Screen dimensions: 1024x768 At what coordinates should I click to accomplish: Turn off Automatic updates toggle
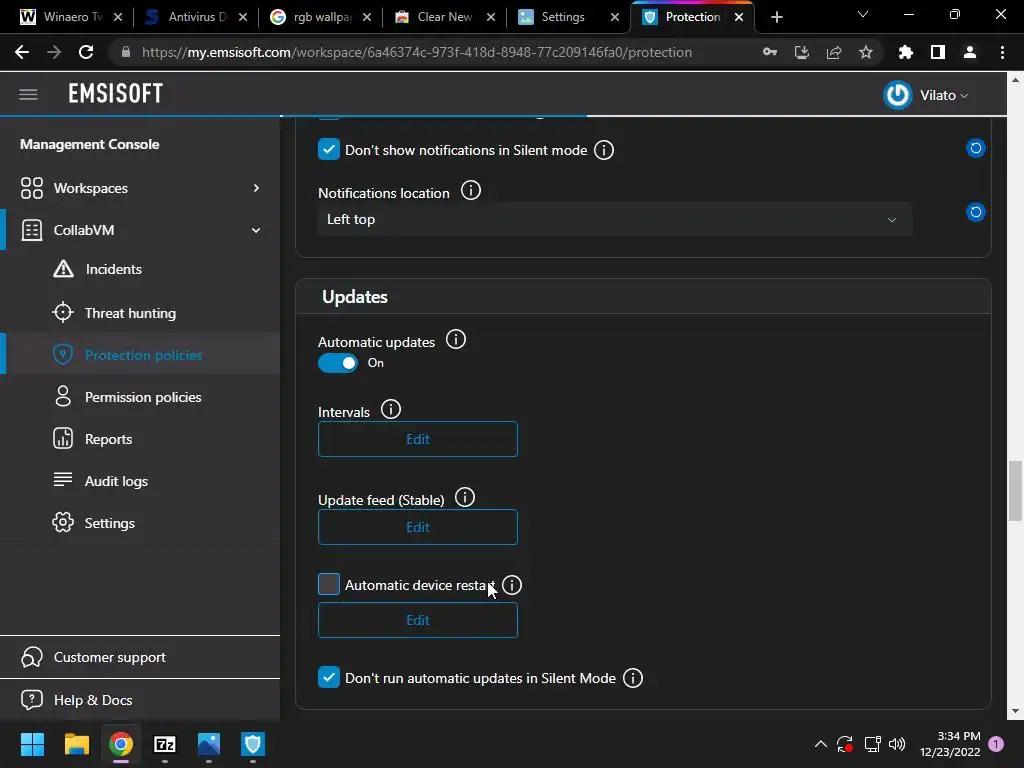(x=338, y=363)
